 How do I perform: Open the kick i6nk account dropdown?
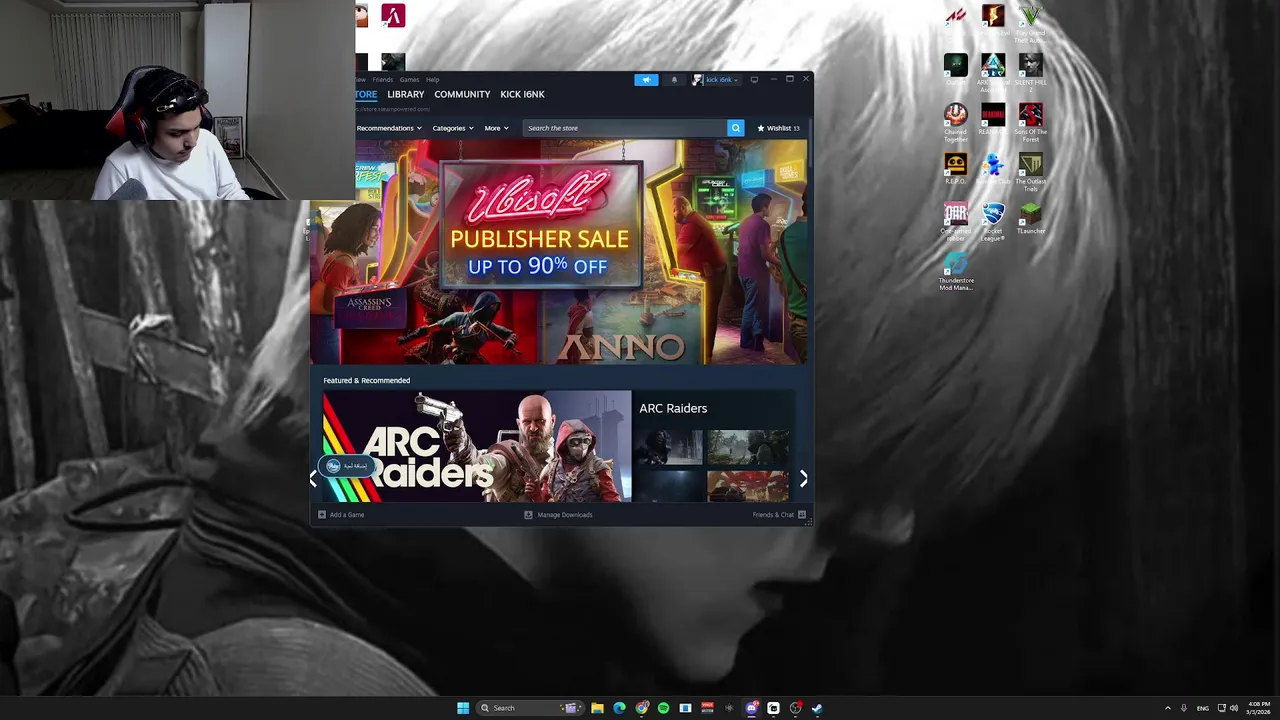click(x=715, y=80)
